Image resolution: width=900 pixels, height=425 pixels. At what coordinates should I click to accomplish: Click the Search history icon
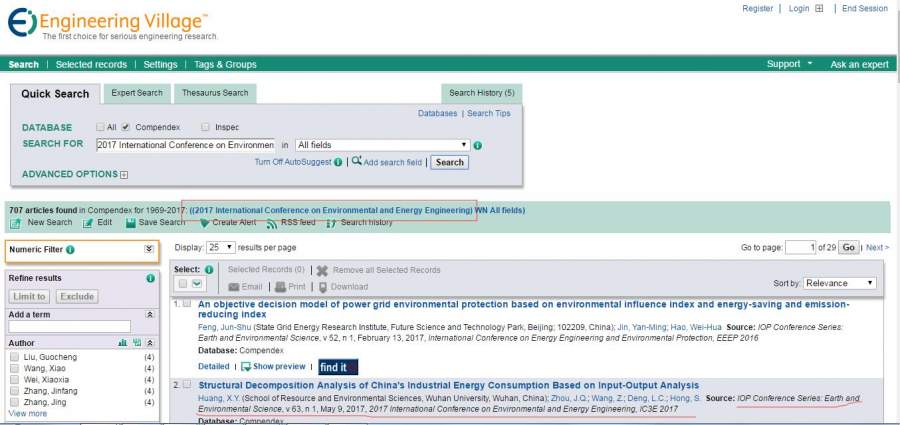coord(331,223)
